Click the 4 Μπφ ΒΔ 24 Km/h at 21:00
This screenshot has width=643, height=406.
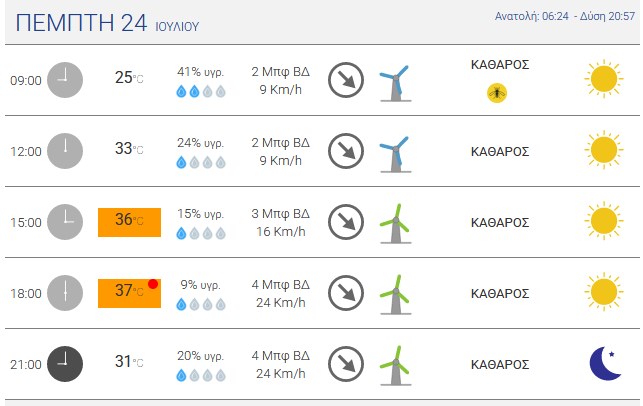[x=280, y=364]
